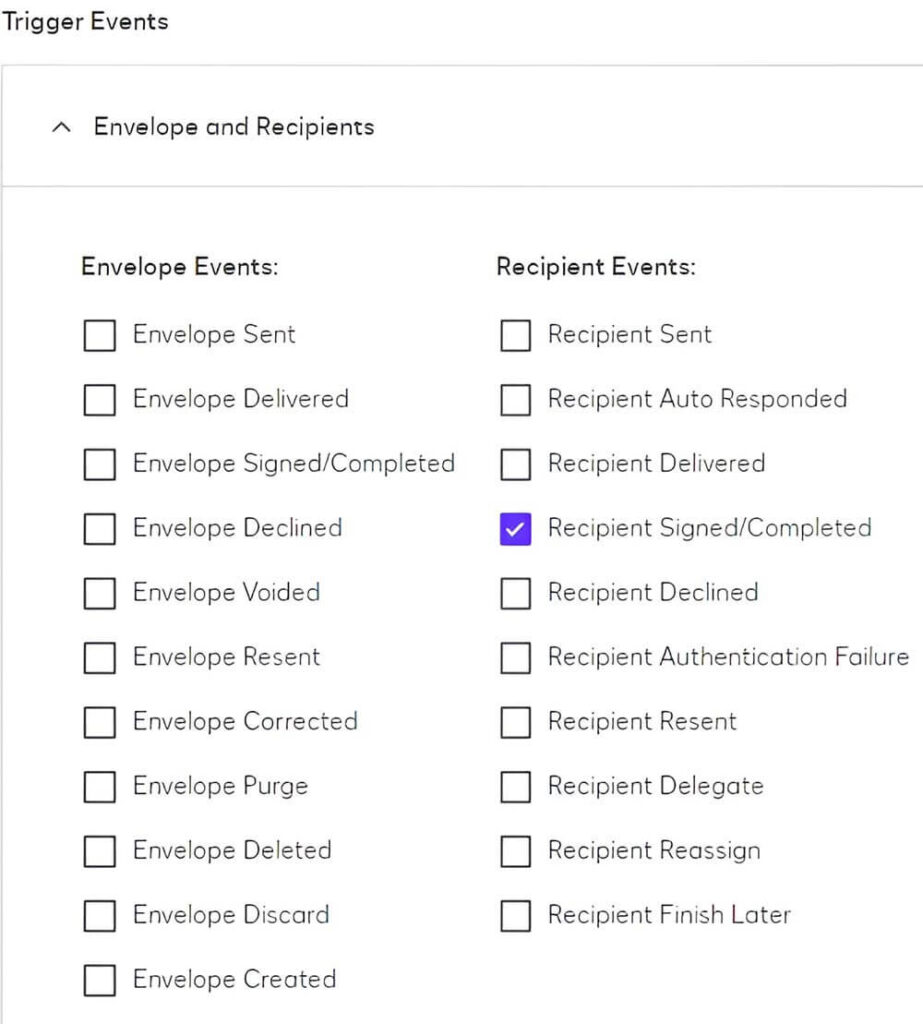Image resolution: width=923 pixels, height=1024 pixels.
Task: Uncheck Recipient Signed/Completed event
Action: [x=515, y=529]
